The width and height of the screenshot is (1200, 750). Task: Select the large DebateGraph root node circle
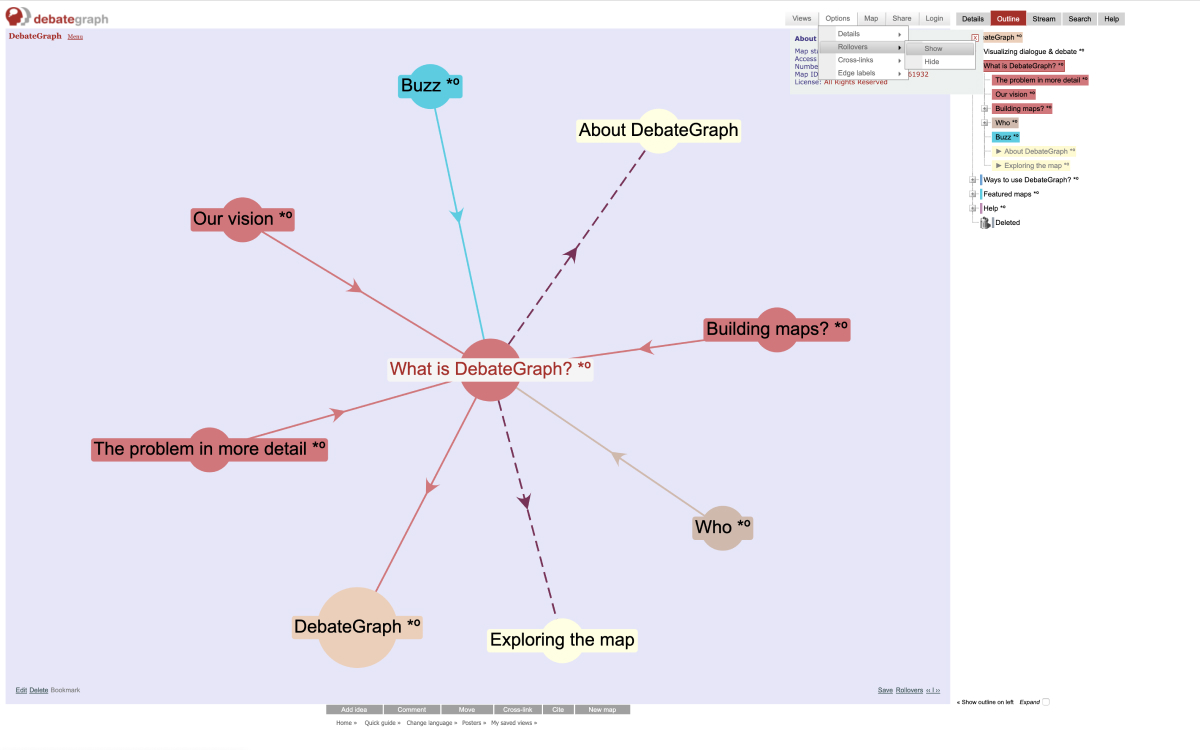(357, 627)
